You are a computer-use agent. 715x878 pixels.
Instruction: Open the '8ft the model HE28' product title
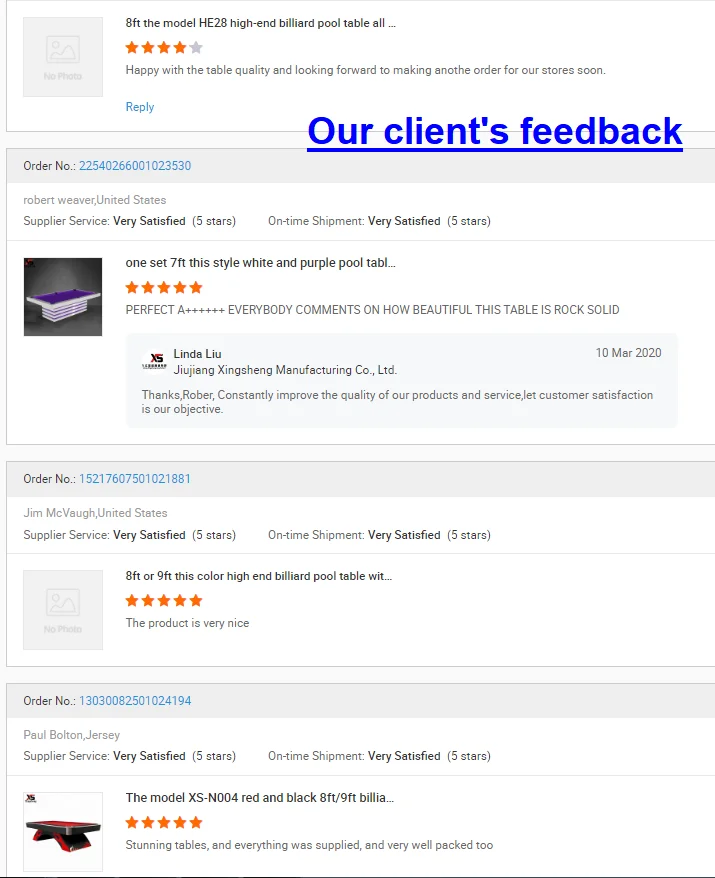260,23
